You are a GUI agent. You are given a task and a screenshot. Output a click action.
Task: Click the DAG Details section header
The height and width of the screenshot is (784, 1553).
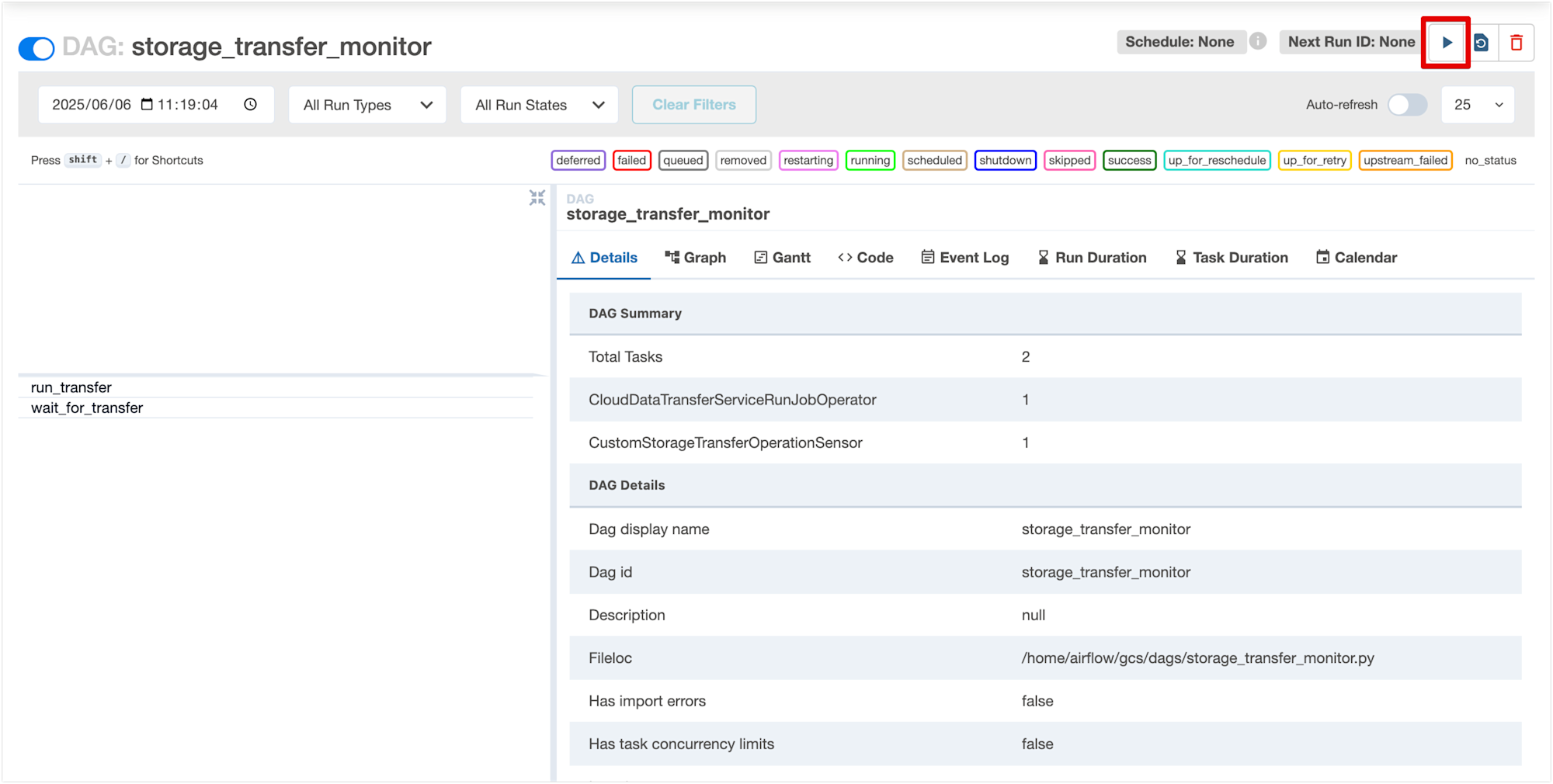click(x=1045, y=485)
